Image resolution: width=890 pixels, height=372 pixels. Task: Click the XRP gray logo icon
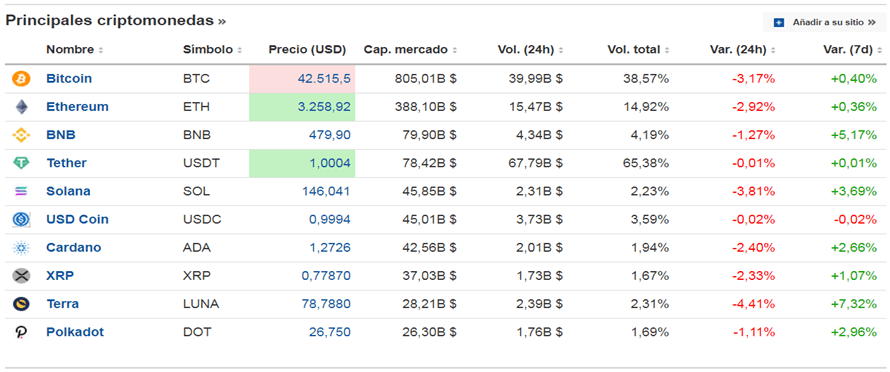point(21,276)
